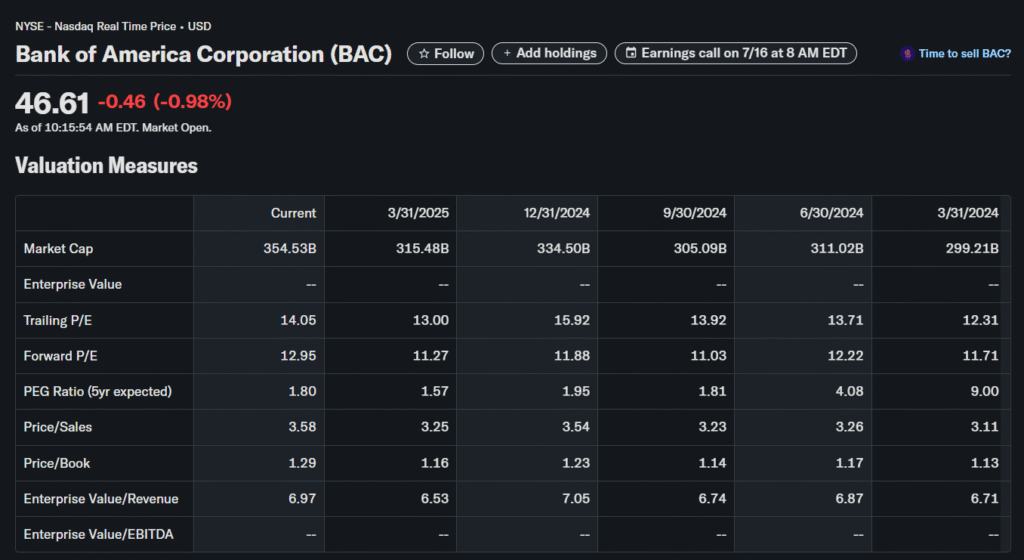Click trailing P/E value 15.92
Screen dimensions: 1024x560
tap(571, 320)
